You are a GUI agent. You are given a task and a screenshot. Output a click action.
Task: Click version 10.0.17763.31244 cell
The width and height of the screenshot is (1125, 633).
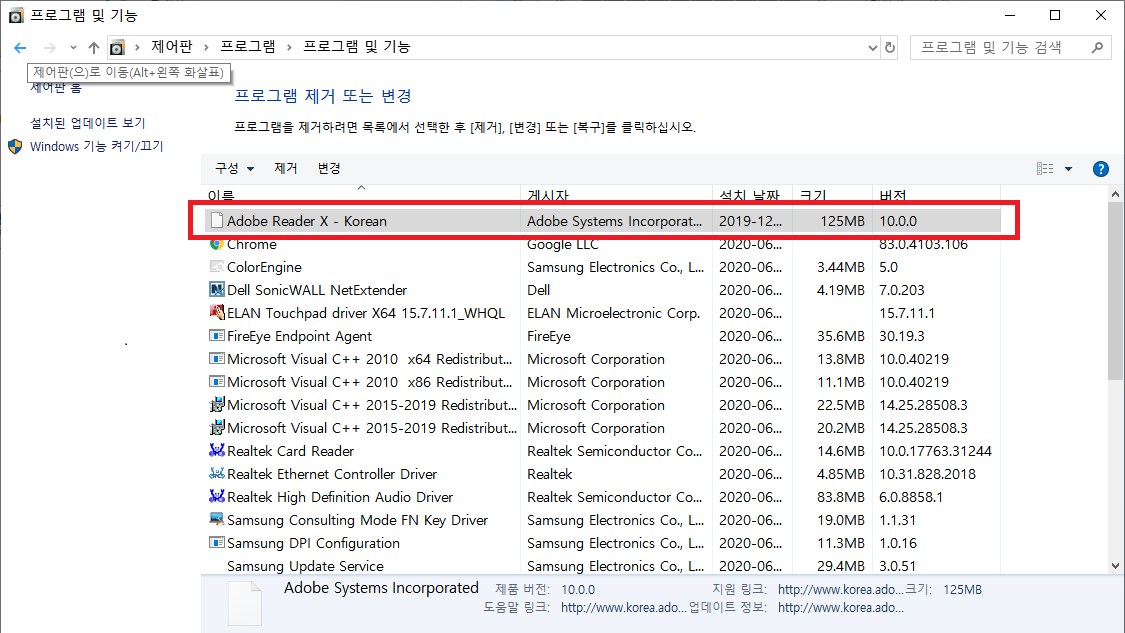click(x=936, y=451)
